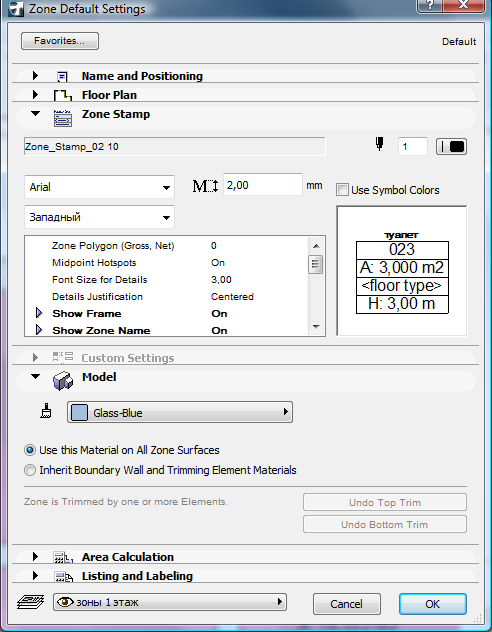Screen dimensions: 492x632
Task: Click the Zone Stamp header title
Action: (x=116, y=114)
